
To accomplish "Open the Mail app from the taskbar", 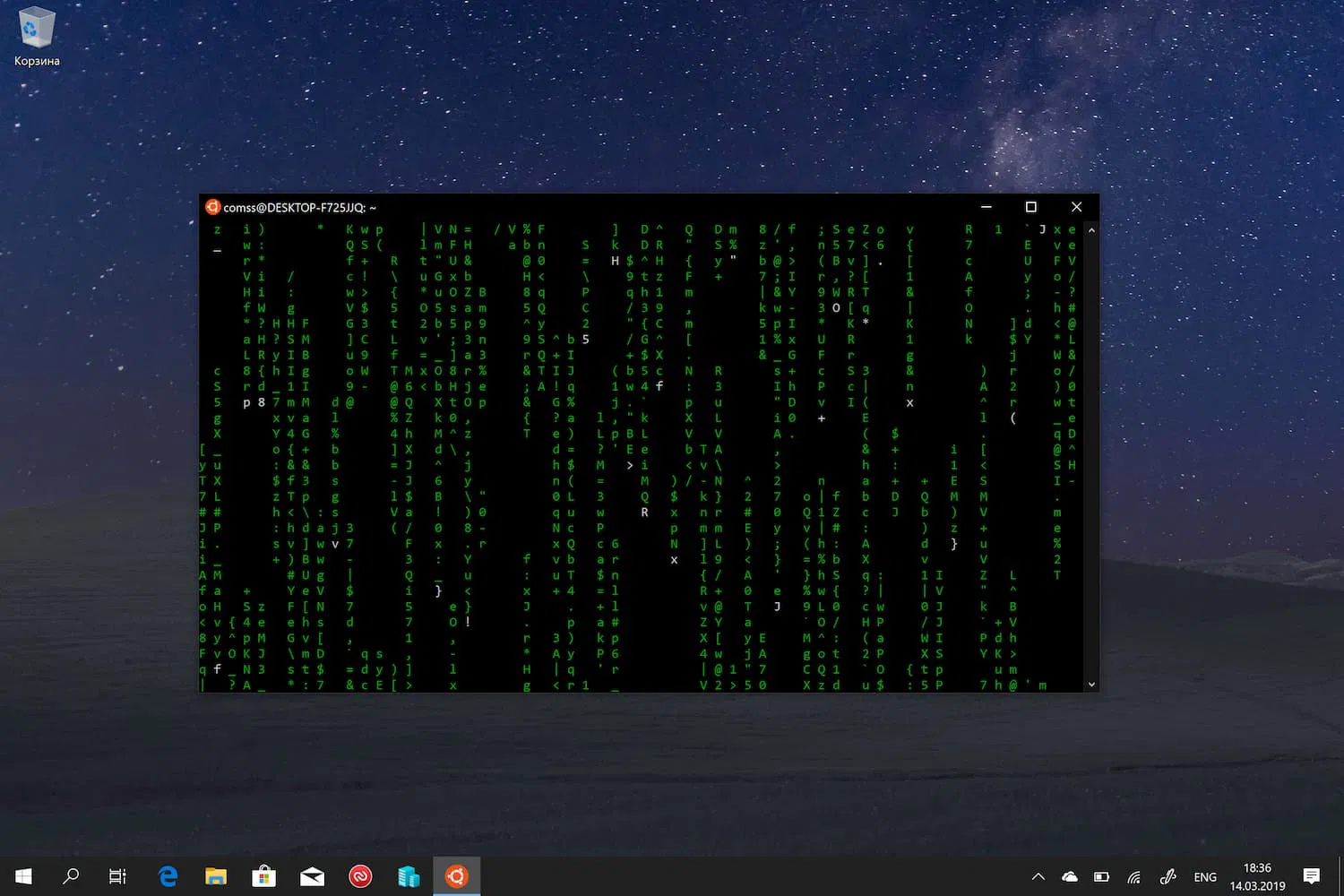I will point(312,876).
